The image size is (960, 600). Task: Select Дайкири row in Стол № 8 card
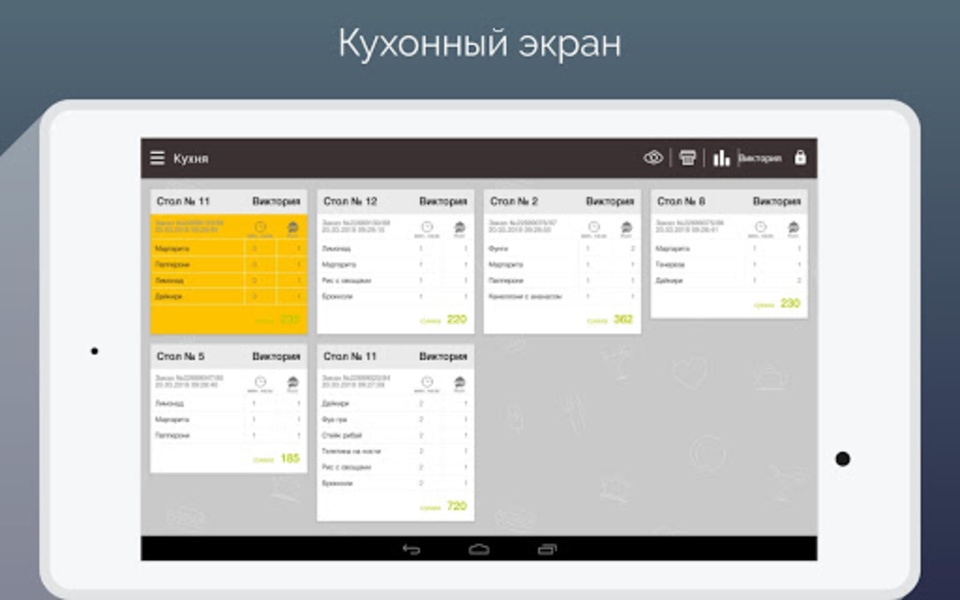tap(729, 280)
